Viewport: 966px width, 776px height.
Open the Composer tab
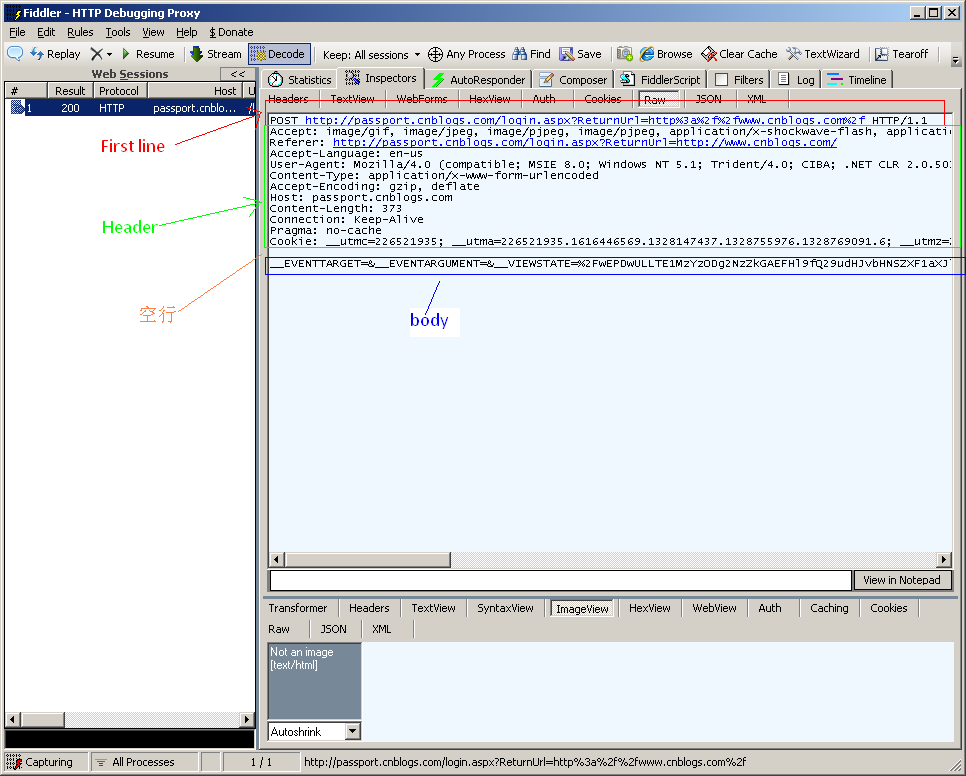pos(573,79)
